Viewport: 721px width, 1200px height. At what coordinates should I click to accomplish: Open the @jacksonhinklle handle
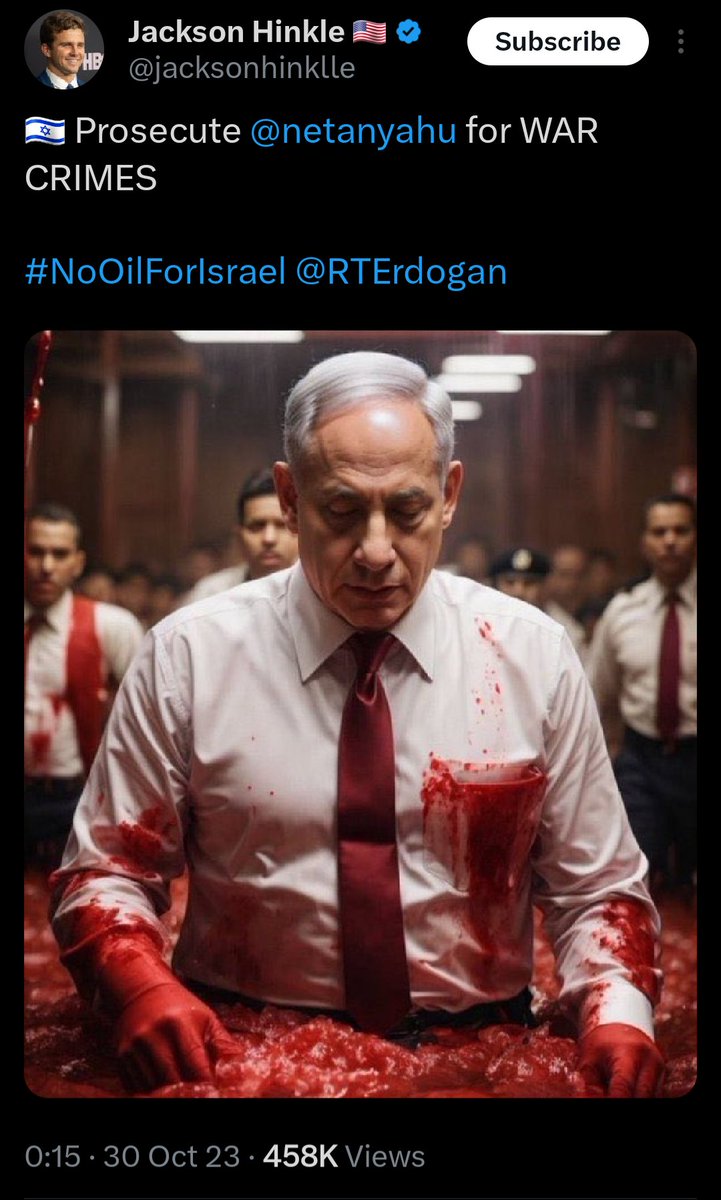pyautogui.click(x=241, y=69)
